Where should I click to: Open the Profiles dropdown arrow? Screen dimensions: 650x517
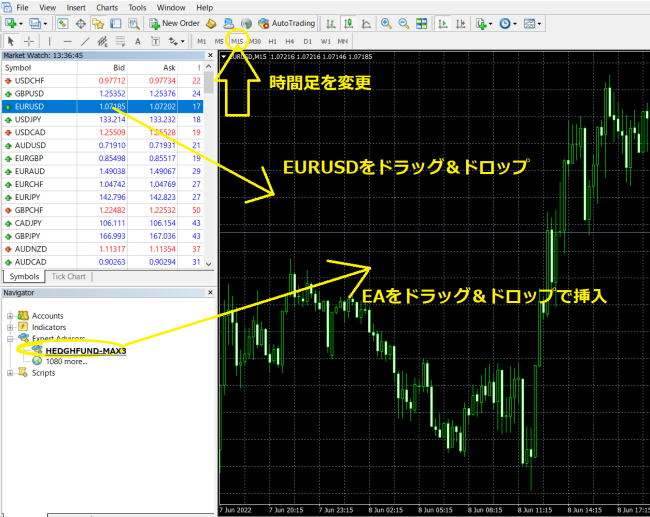click(45, 24)
